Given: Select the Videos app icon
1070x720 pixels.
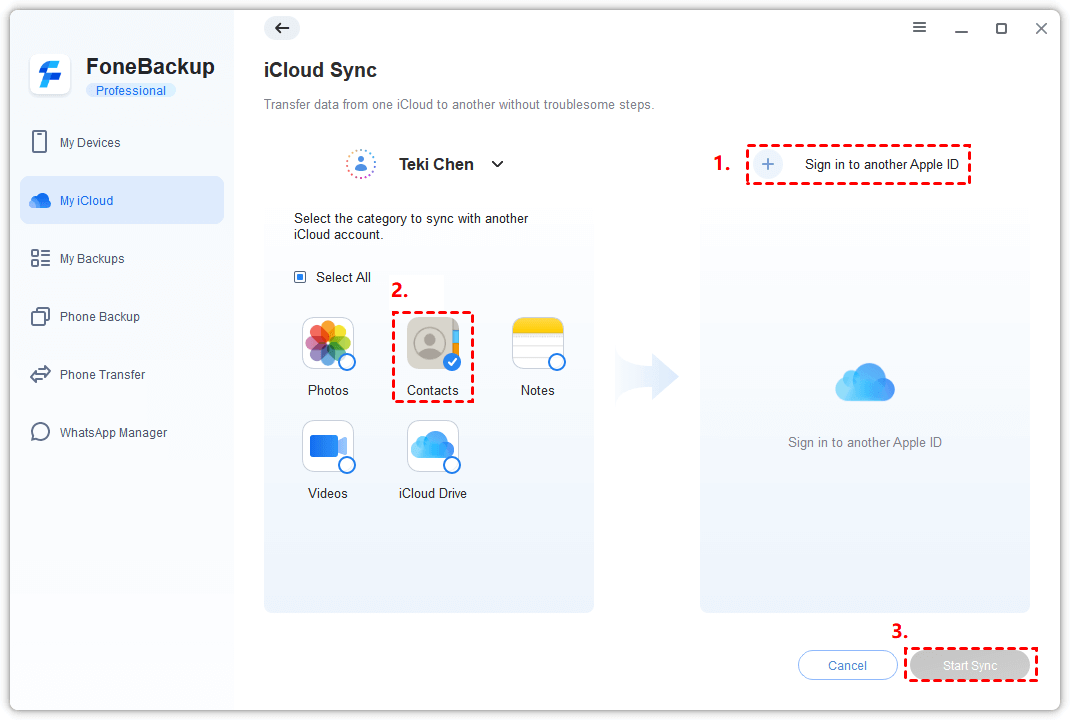Looking at the screenshot, I should click(328, 446).
